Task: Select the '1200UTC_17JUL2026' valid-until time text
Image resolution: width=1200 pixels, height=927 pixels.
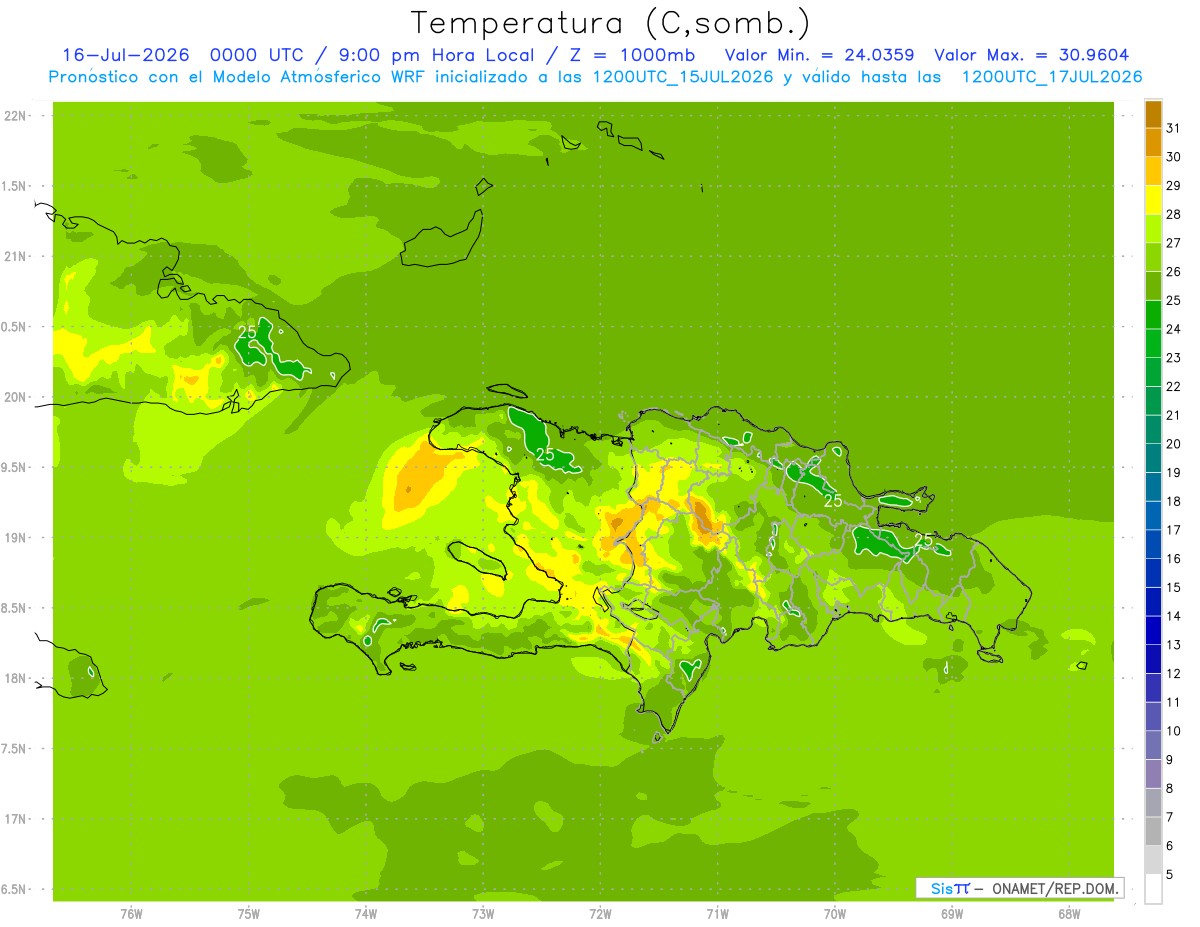Action: (x=1052, y=77)
